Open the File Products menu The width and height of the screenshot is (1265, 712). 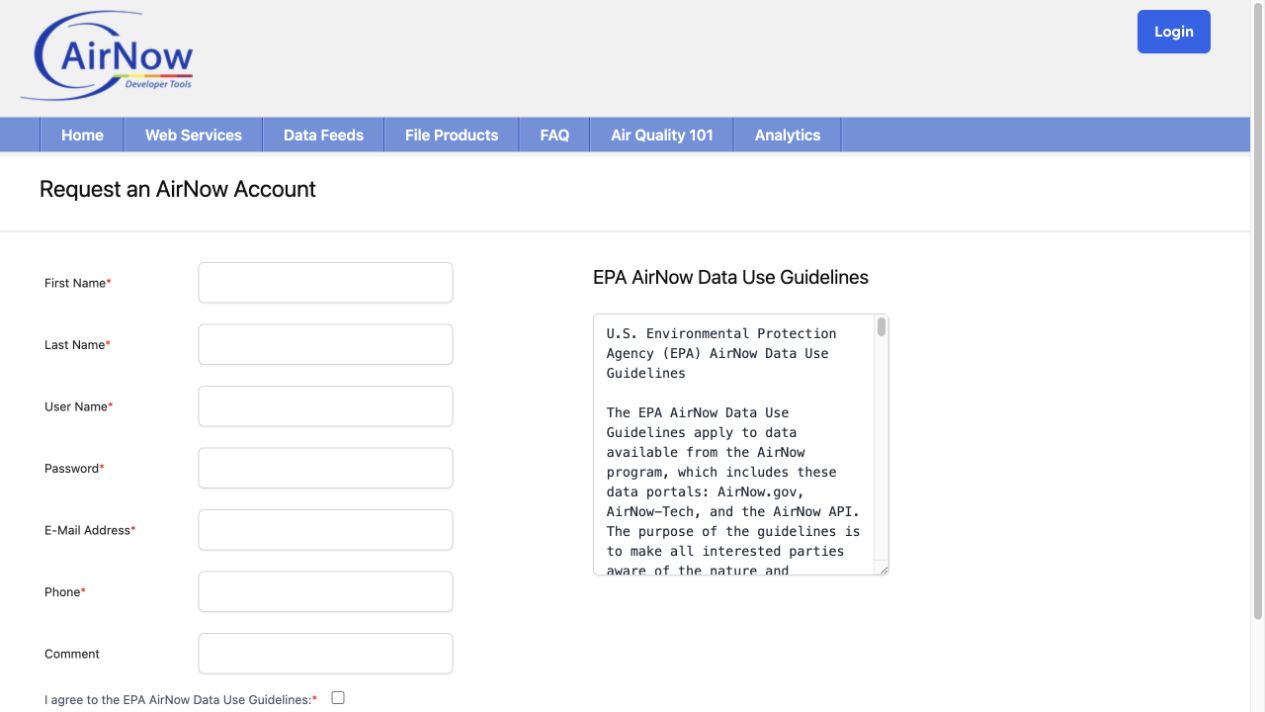pyautogui.click(x=451, y=135)
